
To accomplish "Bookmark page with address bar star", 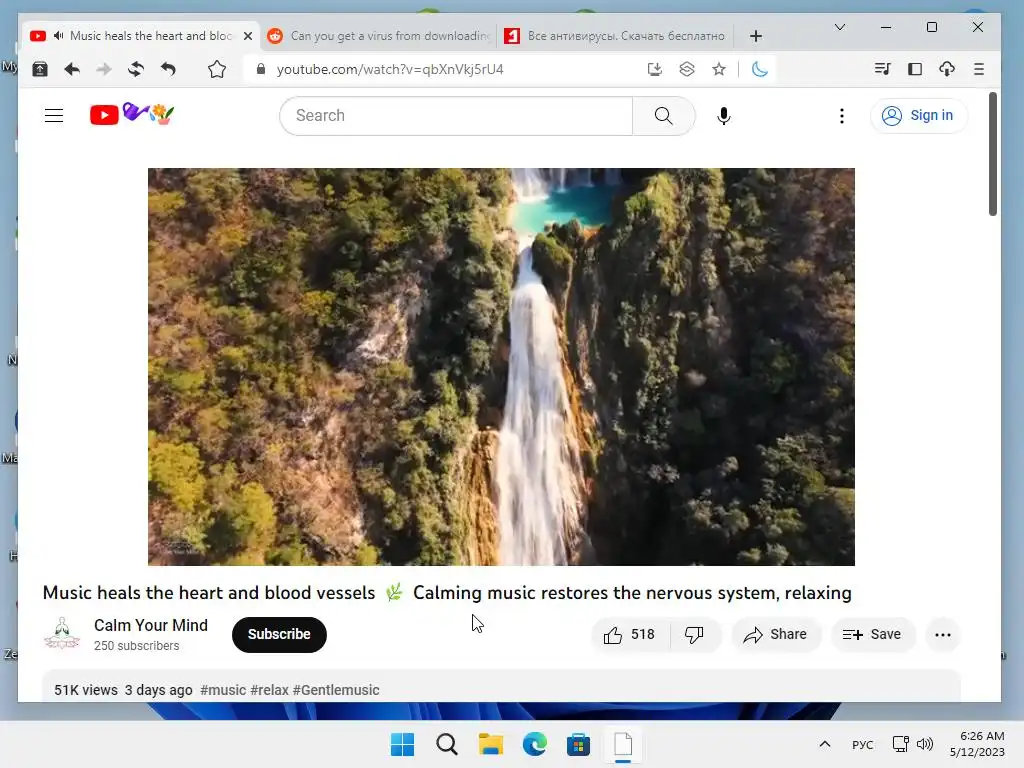I will tap(719, 69).
